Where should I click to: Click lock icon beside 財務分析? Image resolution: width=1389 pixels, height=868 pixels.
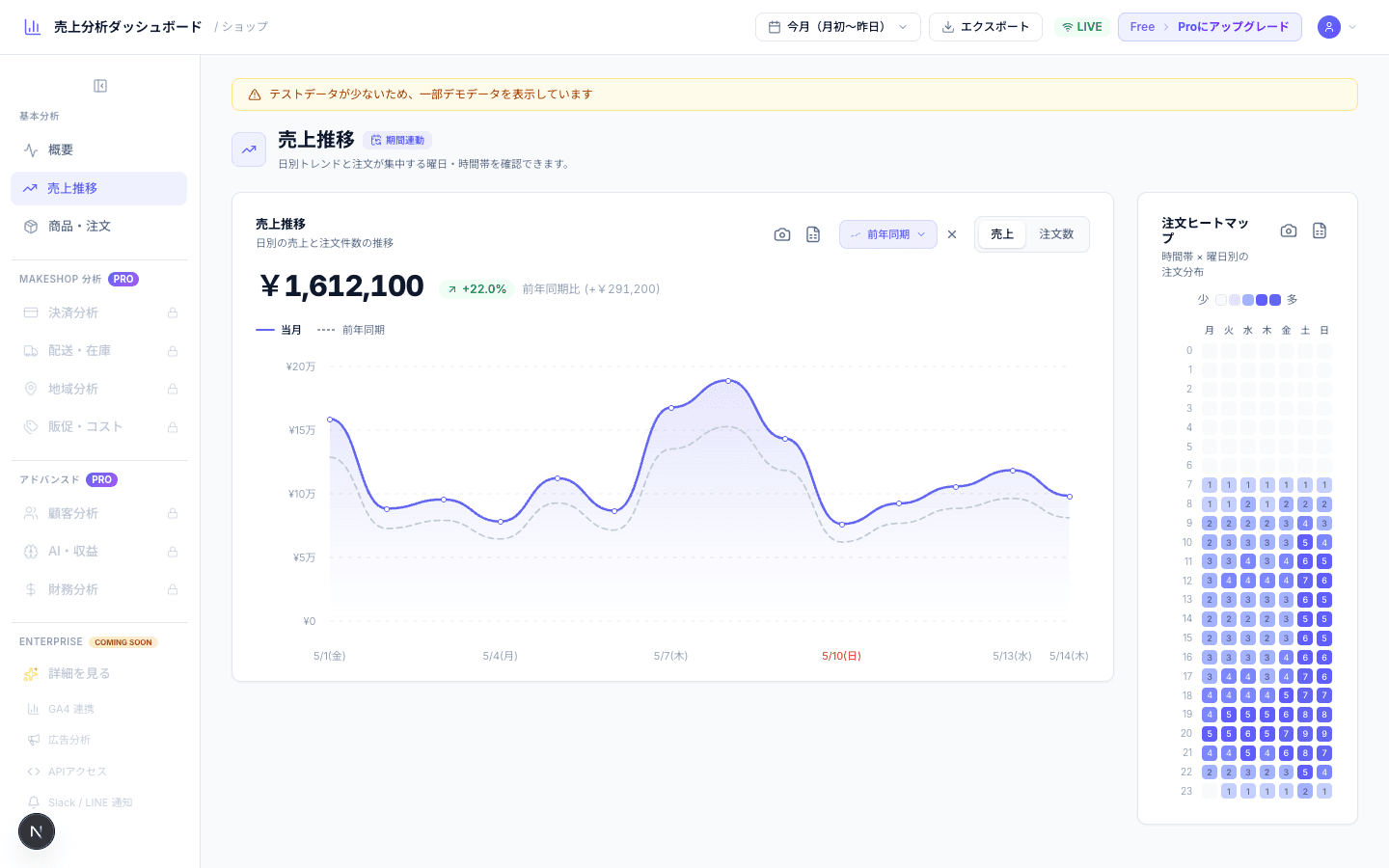click(173, 589)
